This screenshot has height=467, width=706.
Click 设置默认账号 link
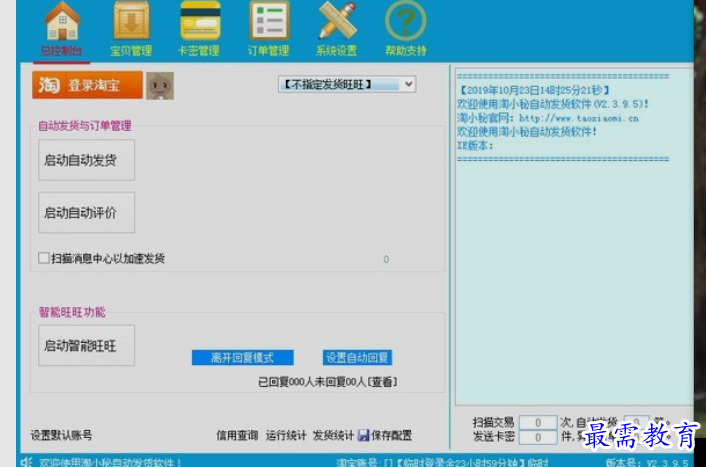click(61, 435)
